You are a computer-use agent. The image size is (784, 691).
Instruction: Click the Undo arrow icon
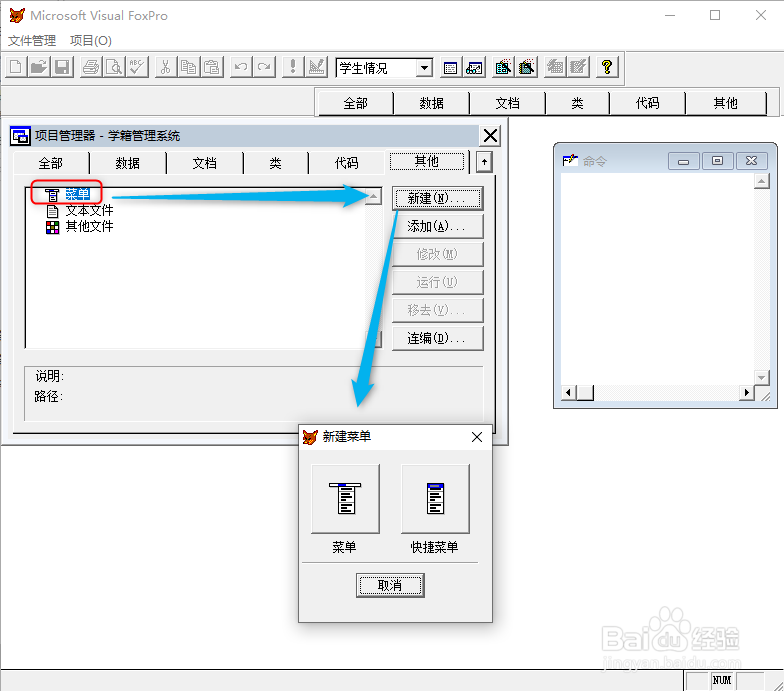coord(241,67)
